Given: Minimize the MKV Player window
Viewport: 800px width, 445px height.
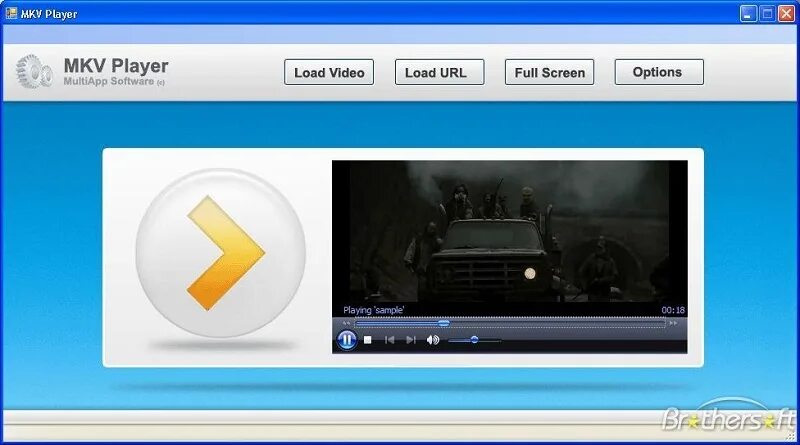Looking at the screenshot, I should [748, 14].
